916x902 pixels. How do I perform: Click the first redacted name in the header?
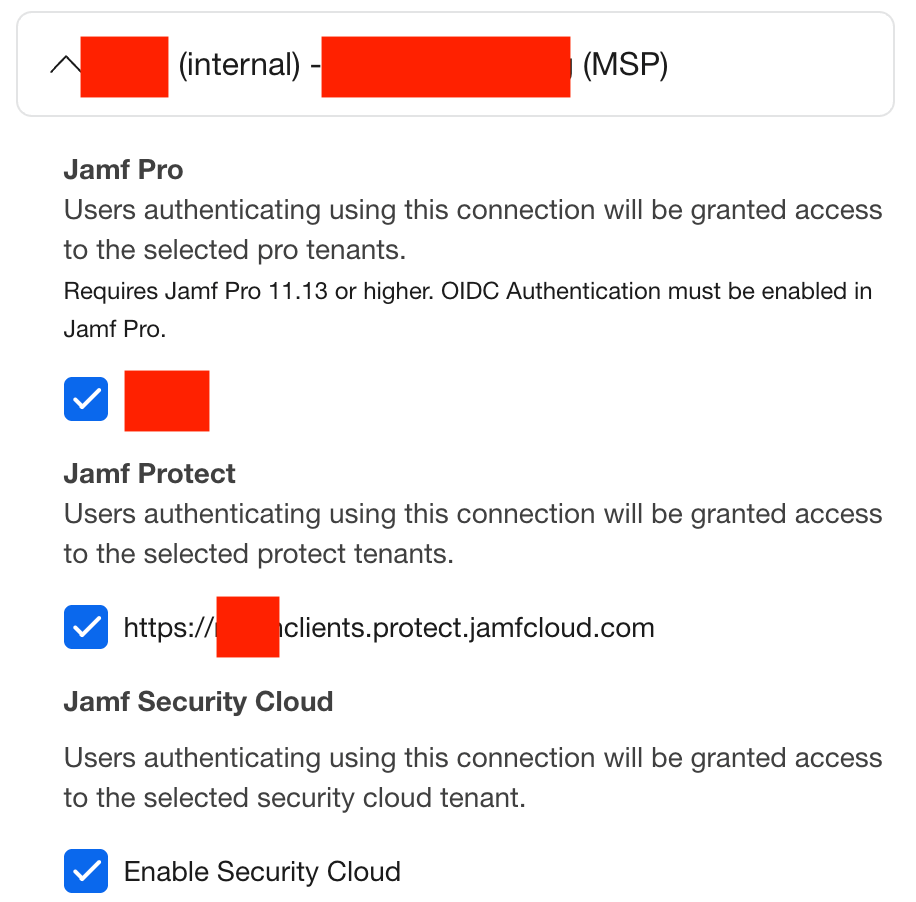point(124,66)
